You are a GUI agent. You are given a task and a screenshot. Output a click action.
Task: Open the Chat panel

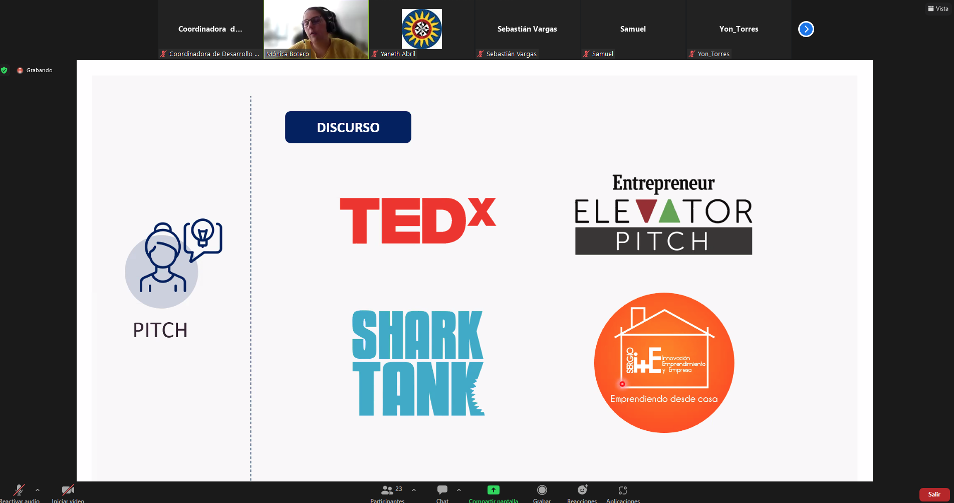(442, 491)
